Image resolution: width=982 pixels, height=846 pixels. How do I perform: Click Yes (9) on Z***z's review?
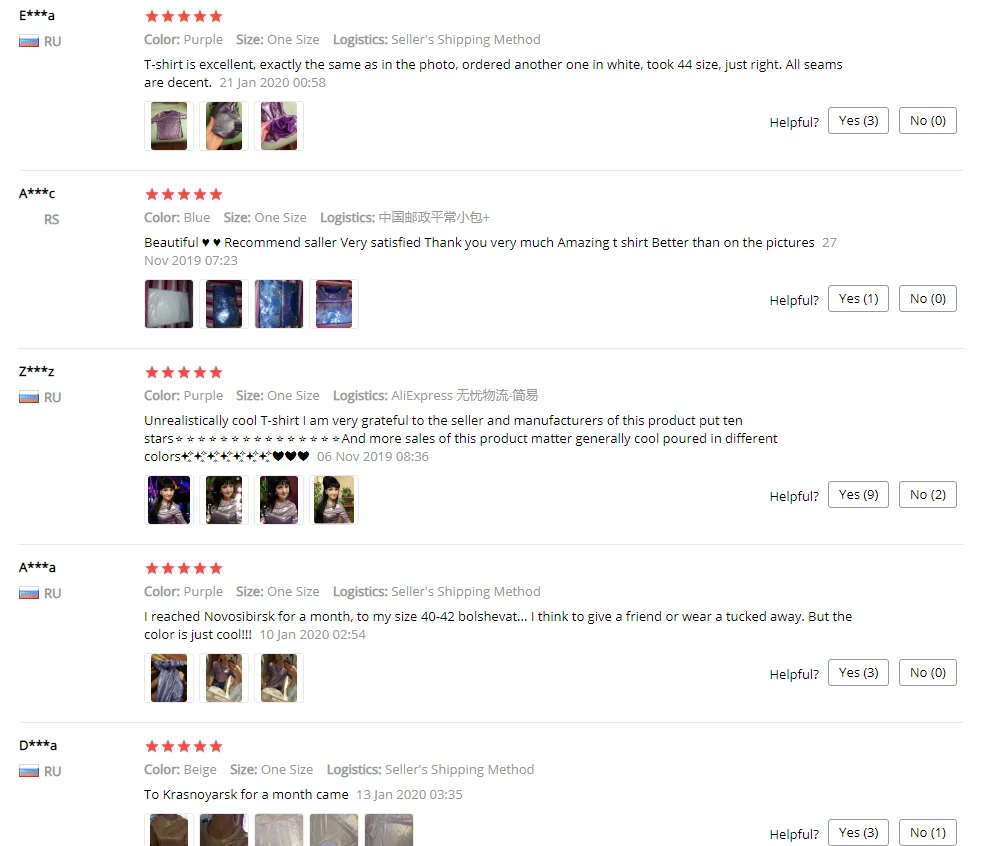858,495
